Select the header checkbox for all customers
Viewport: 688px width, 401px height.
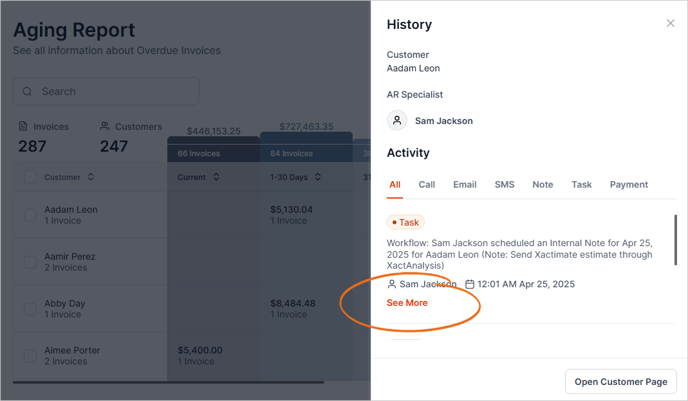click(30, 177)
